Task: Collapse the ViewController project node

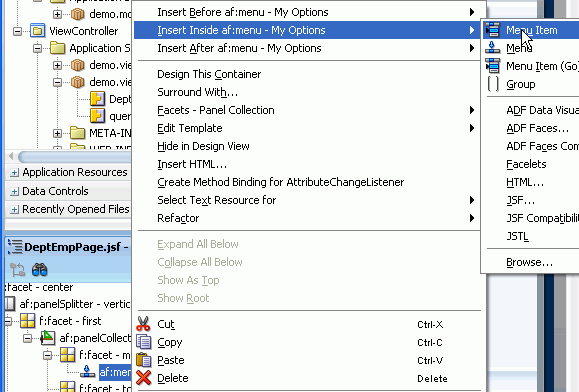Action: [17, 31]
